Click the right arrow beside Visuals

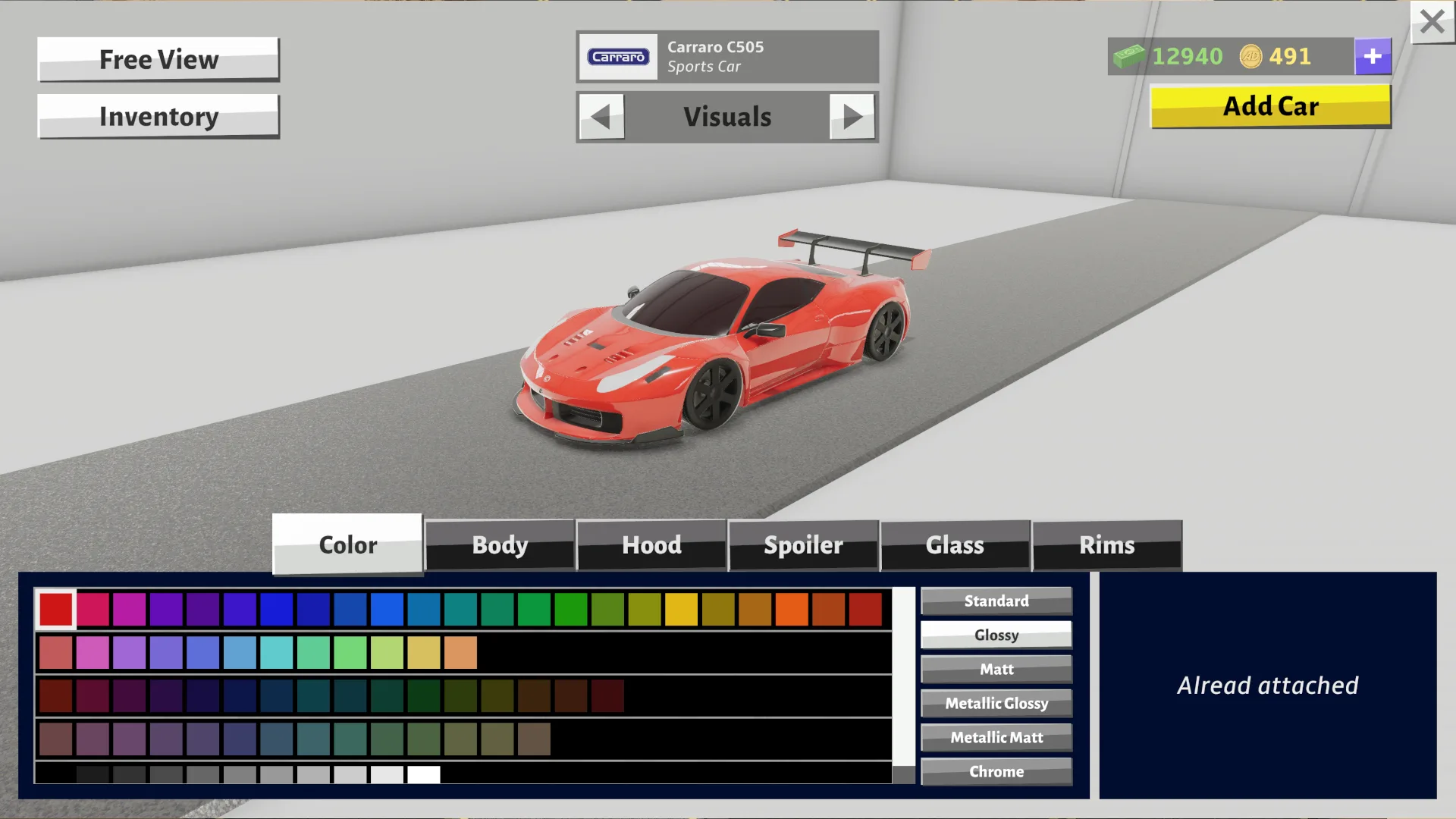click(853, 117)
